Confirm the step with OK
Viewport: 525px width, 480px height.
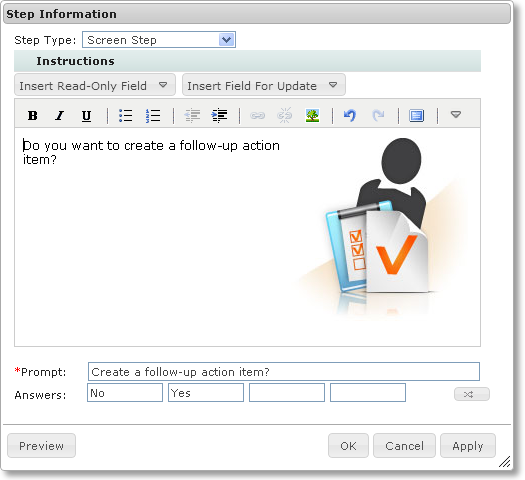[348, 446]
